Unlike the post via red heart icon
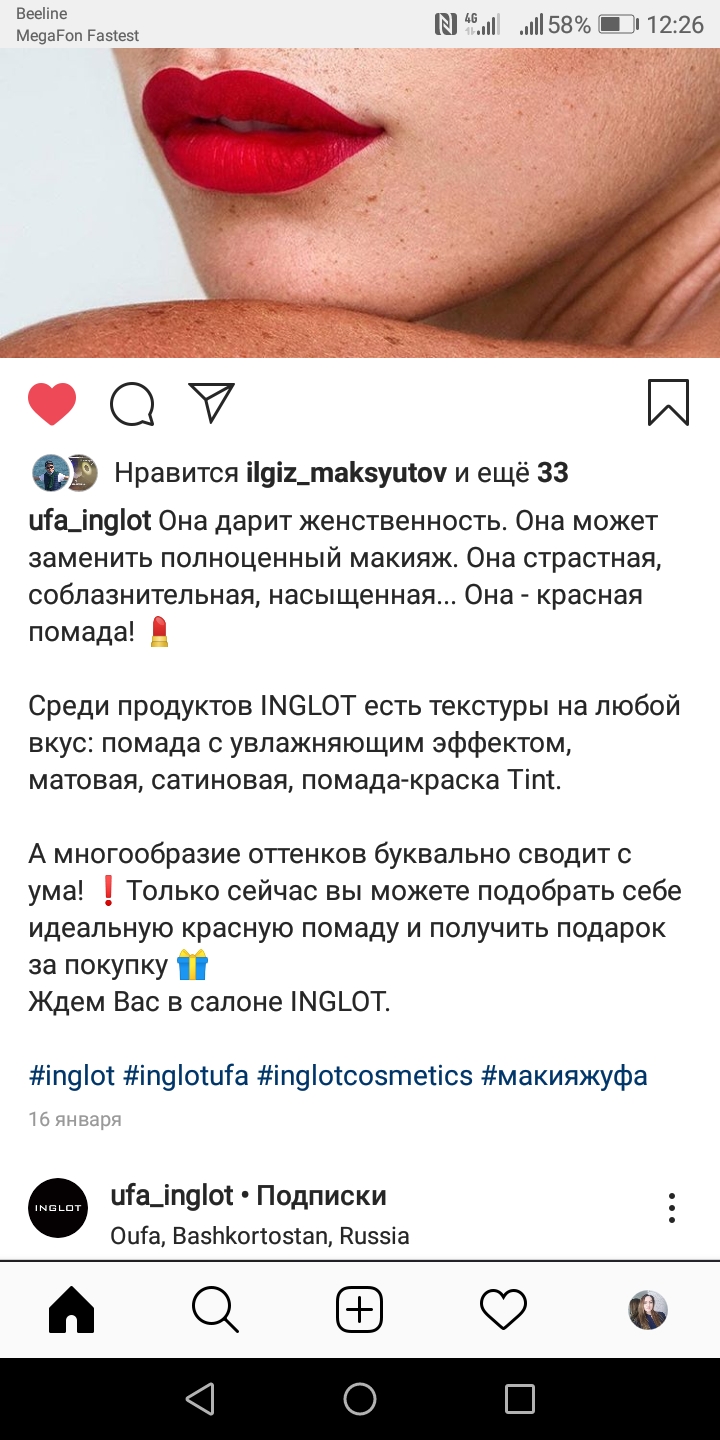Viewport: 720px width, 1440px height. pos(52,404)
